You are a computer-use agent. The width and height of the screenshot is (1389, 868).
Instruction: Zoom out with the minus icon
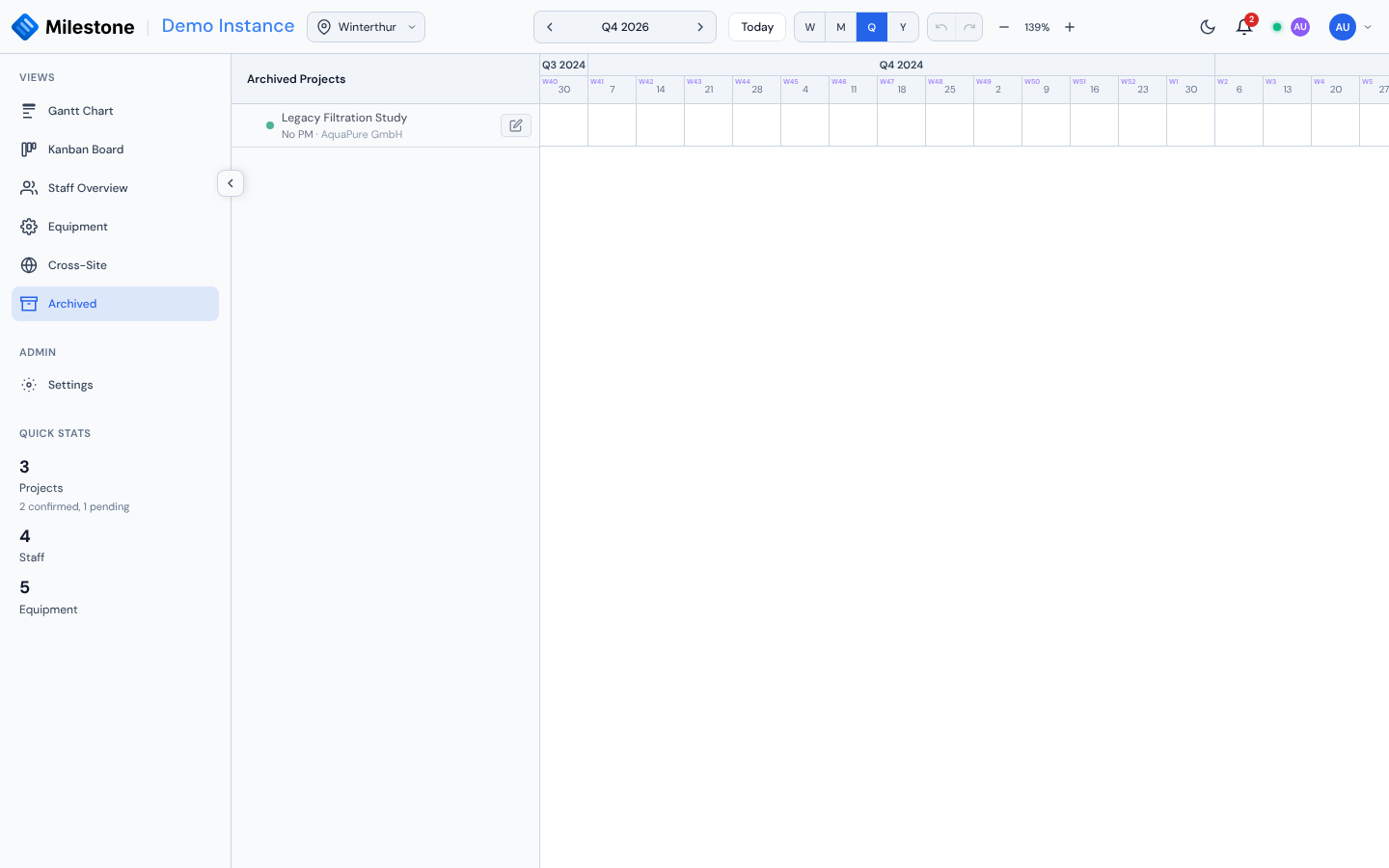tap(1004, 27)
